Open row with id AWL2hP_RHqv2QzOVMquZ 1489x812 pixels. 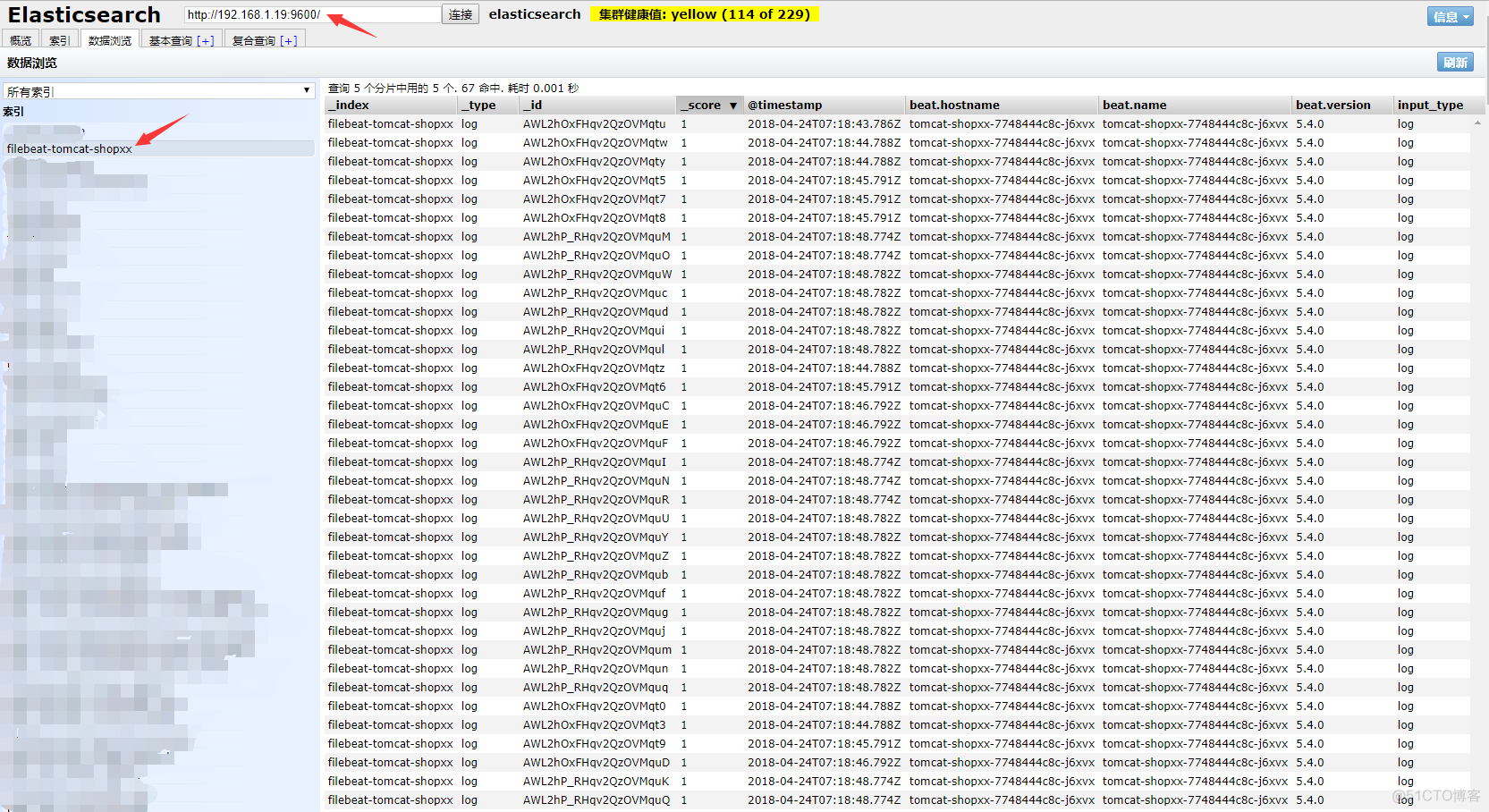pyautogui.click(x=898, y=556)
